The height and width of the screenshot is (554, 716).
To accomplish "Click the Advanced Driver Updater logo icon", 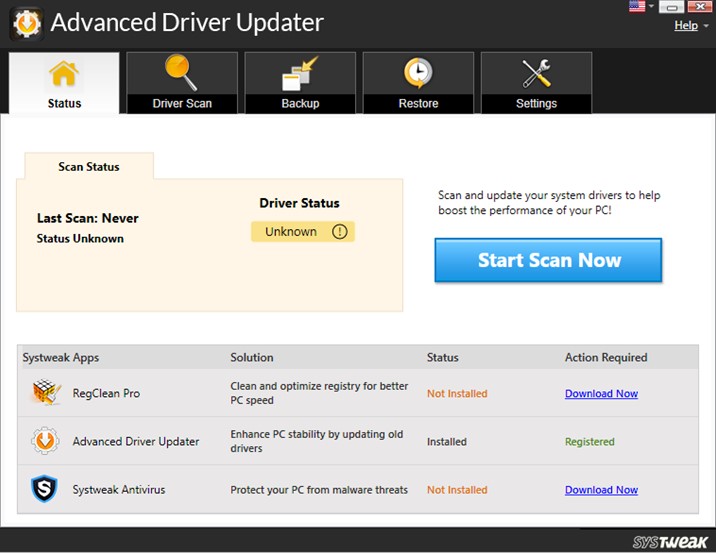I will (26, 23).
